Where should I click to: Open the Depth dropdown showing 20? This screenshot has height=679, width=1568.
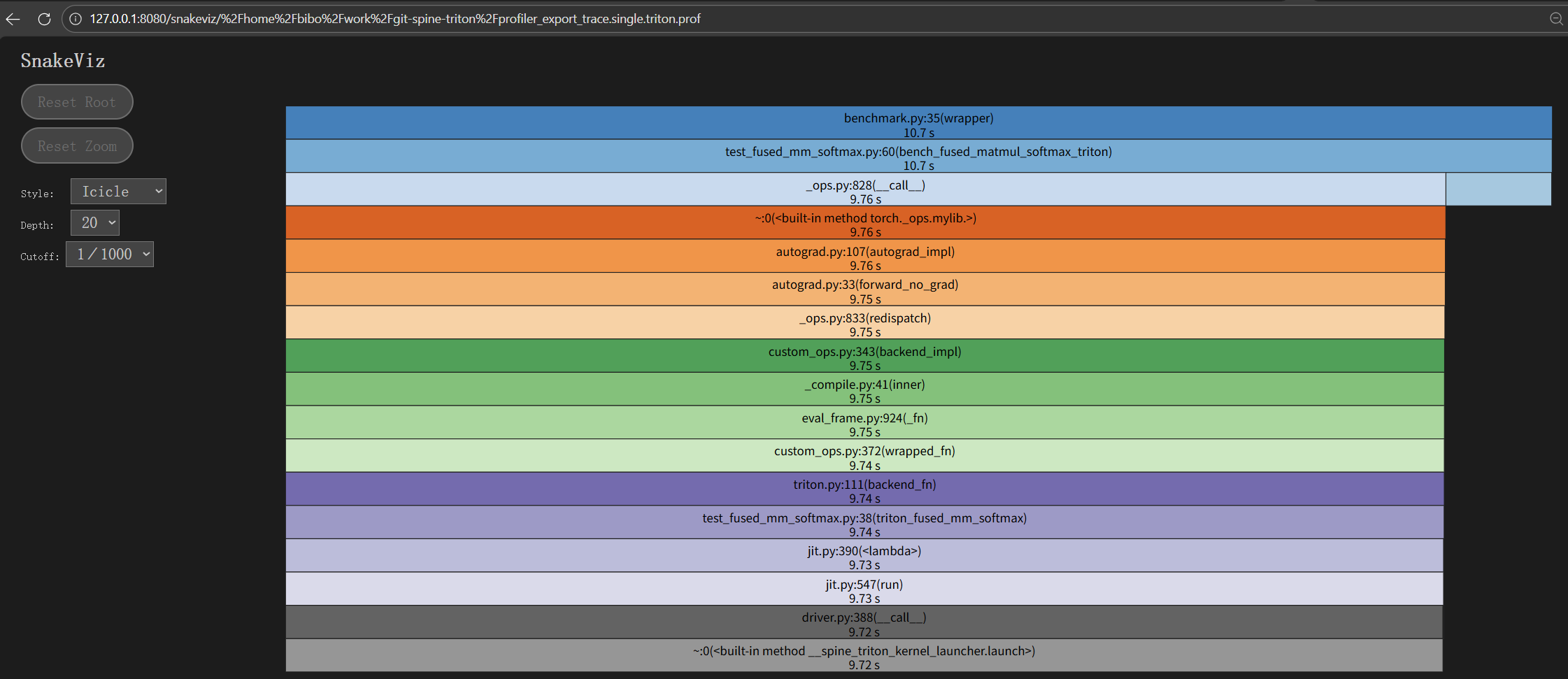[x=95, y=223]
